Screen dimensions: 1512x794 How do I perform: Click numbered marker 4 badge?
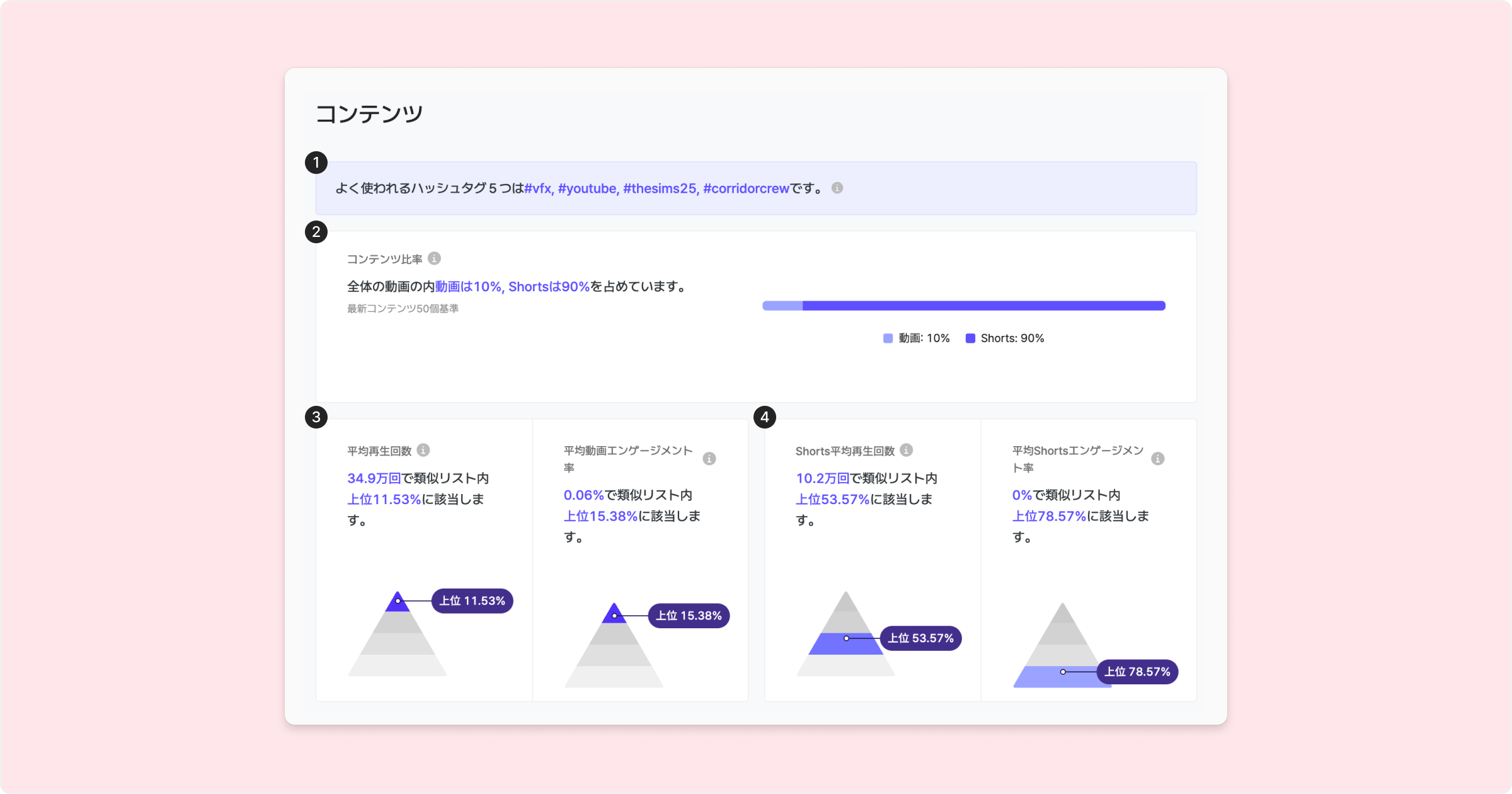(x=765, y=417)
